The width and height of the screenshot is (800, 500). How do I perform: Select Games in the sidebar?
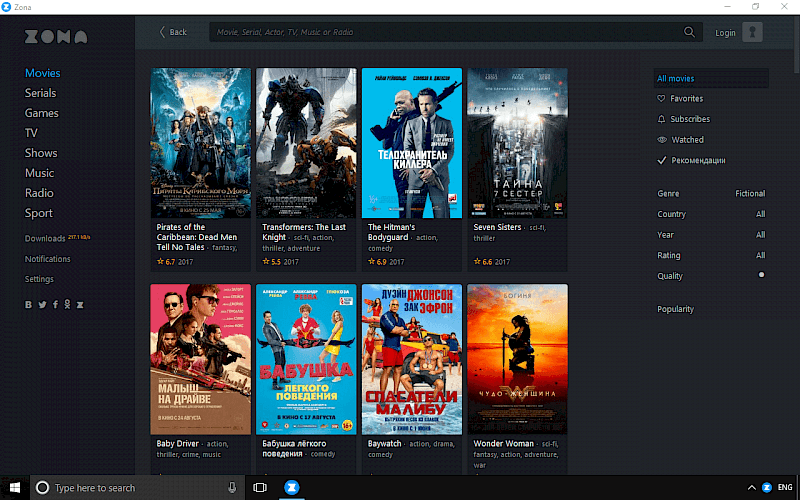pos(42,113)
